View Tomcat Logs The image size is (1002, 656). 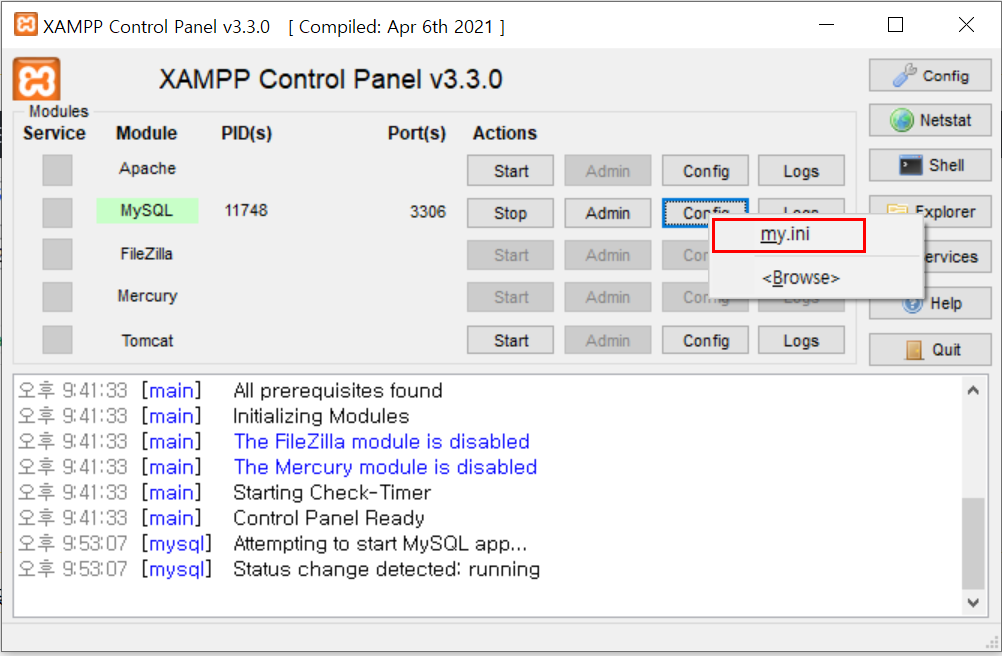(x=801, y=340)
